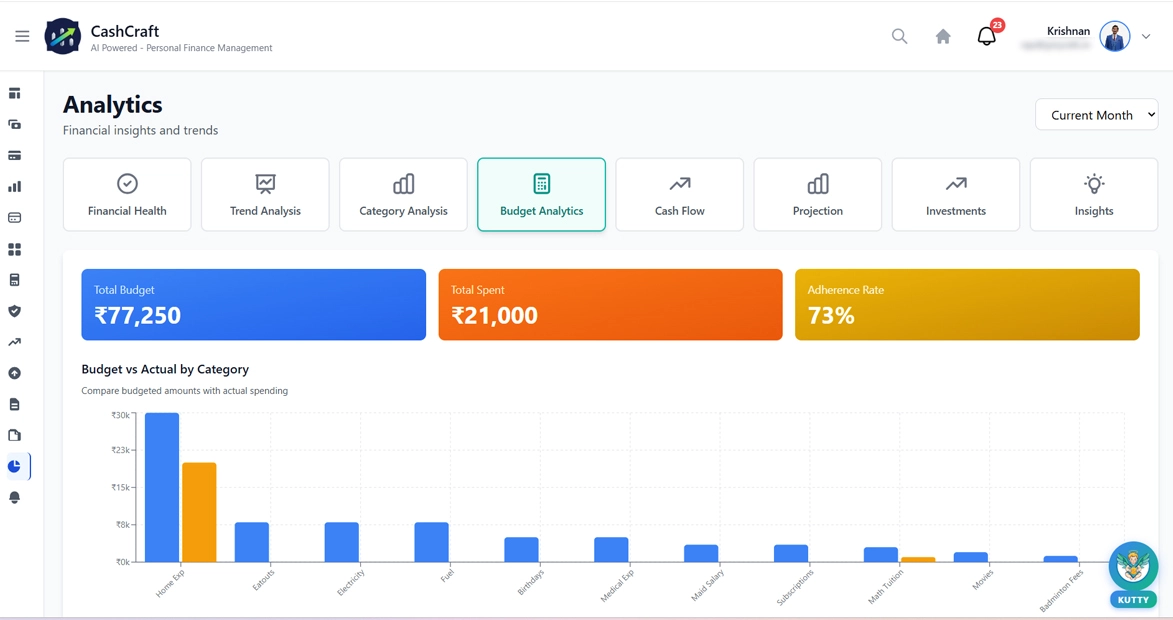
Task: Click the orange Home Exp actual bar
Action: coord(199,512)
